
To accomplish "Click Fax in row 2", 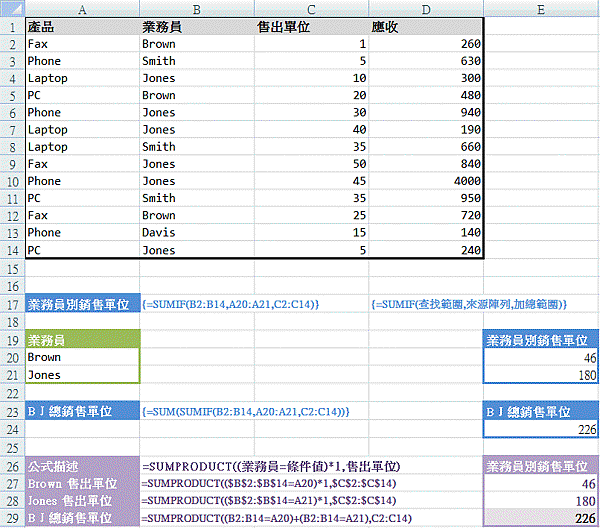I will click(x=83, y=44).
